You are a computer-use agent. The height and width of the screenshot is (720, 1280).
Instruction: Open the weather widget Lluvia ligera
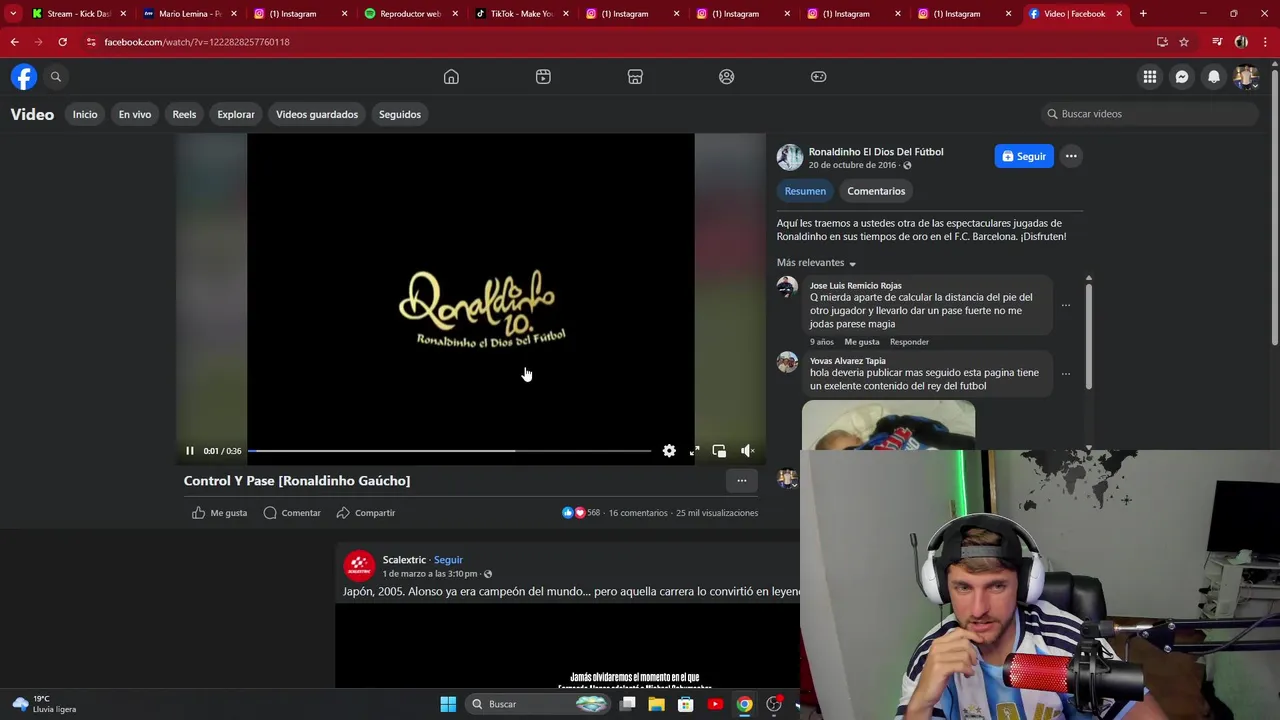coord(45,704)
